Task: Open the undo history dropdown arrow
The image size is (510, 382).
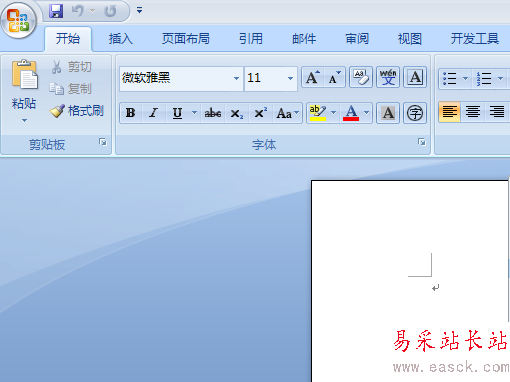Action: click(x=92, y=11)
